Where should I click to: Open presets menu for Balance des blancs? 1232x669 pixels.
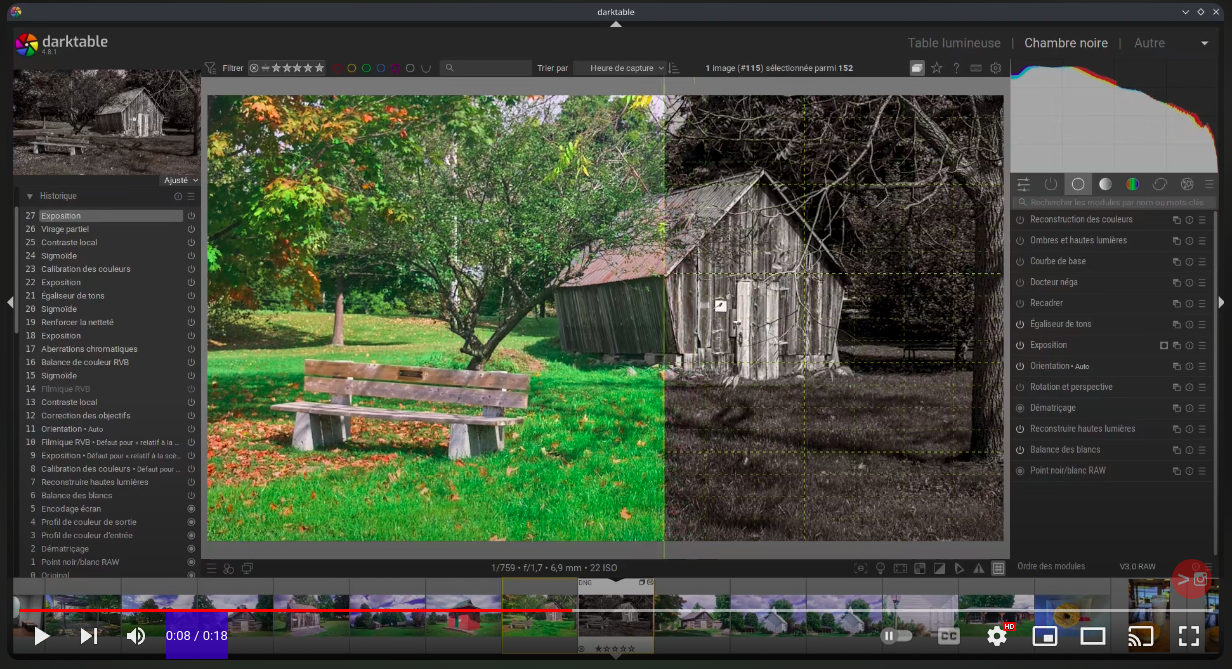click(x=1202, y=450)
